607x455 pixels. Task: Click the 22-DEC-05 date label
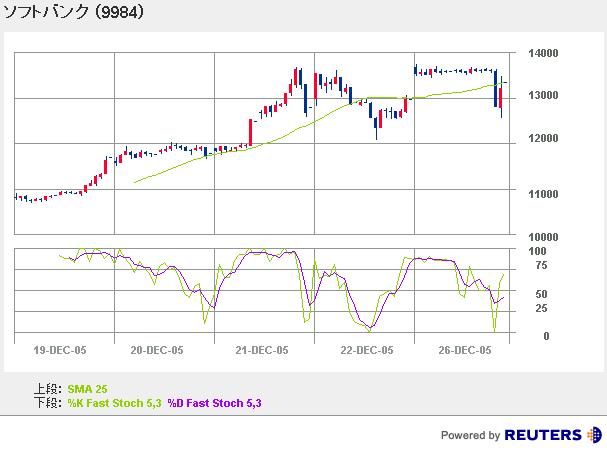367,350
